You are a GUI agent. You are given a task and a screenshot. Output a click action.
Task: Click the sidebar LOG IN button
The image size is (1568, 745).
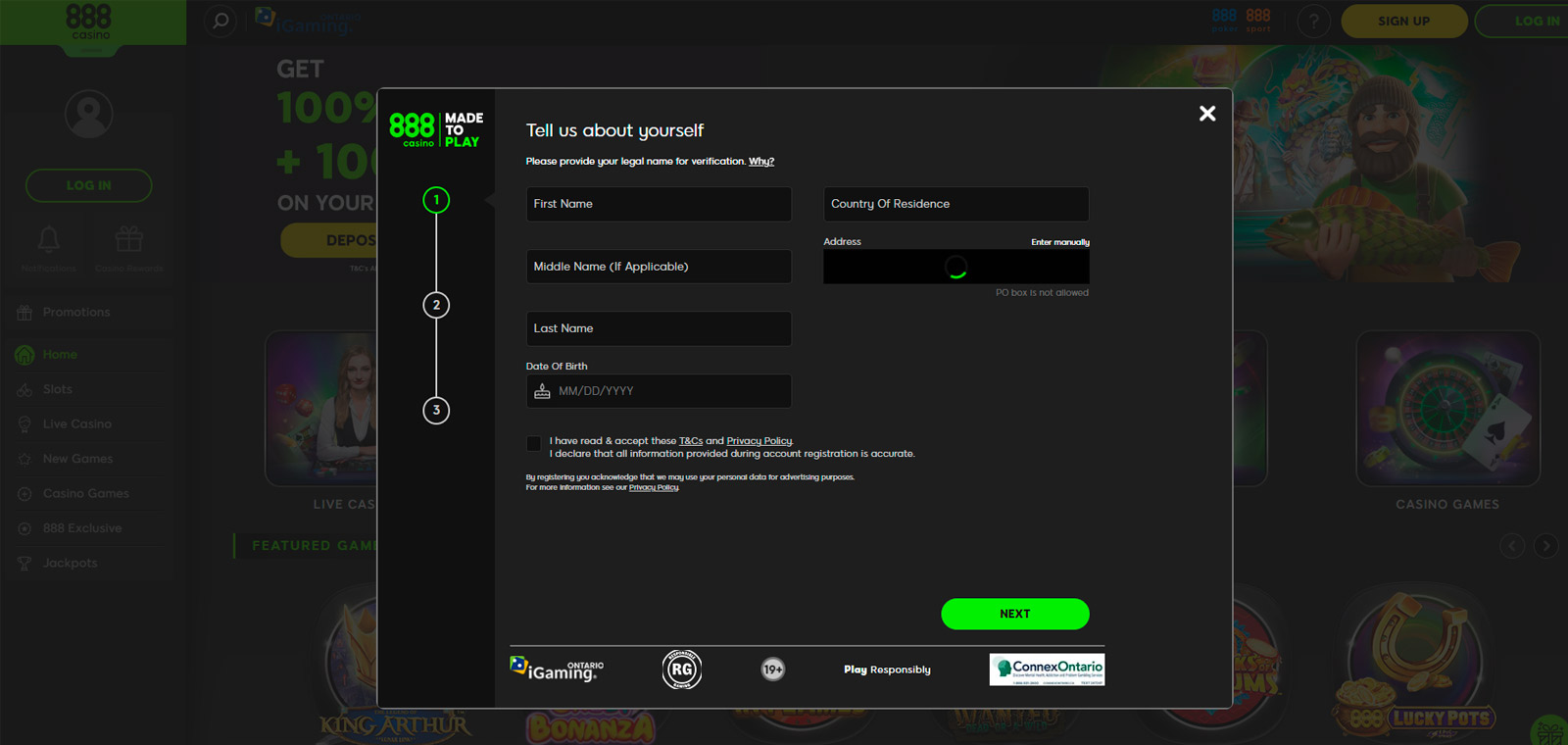pos(89,185)
